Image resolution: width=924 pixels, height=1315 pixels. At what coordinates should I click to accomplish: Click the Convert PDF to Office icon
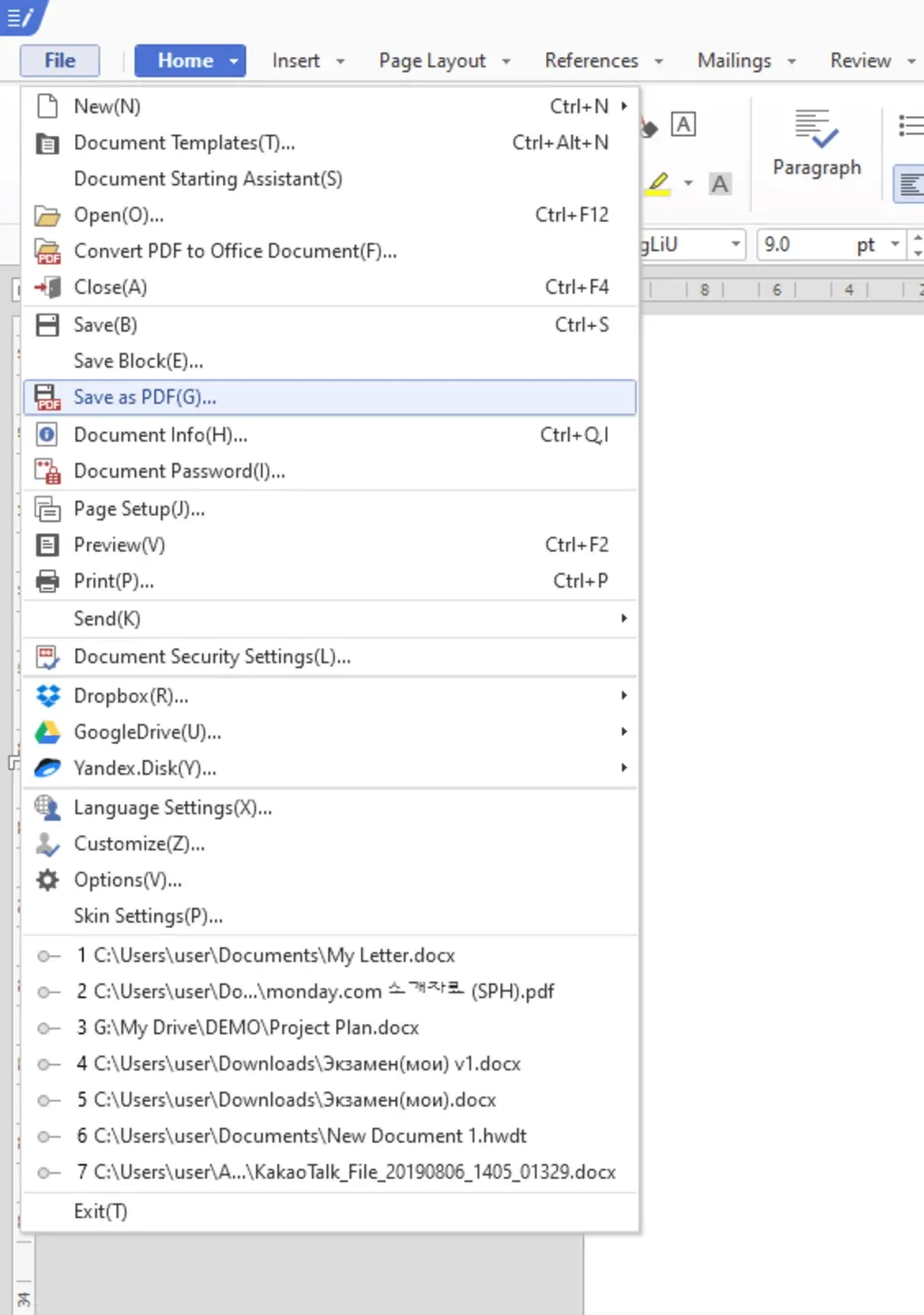[47, 251]
